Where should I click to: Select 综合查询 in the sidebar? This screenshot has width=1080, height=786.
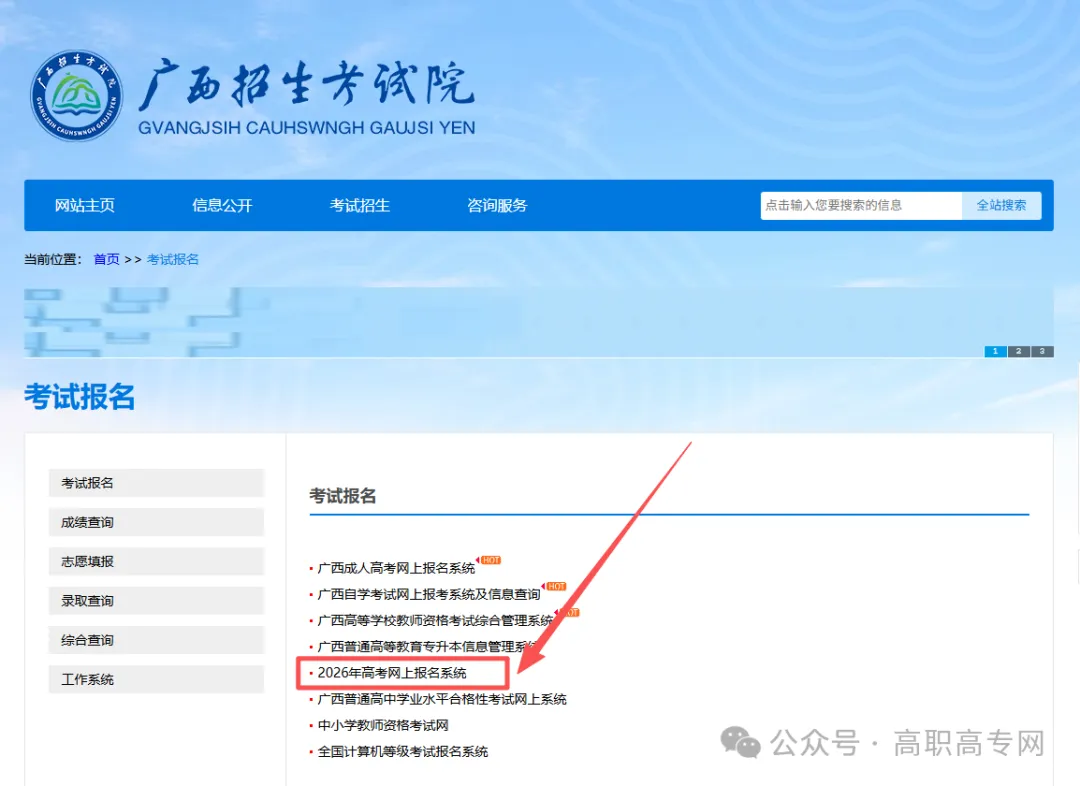156,640
